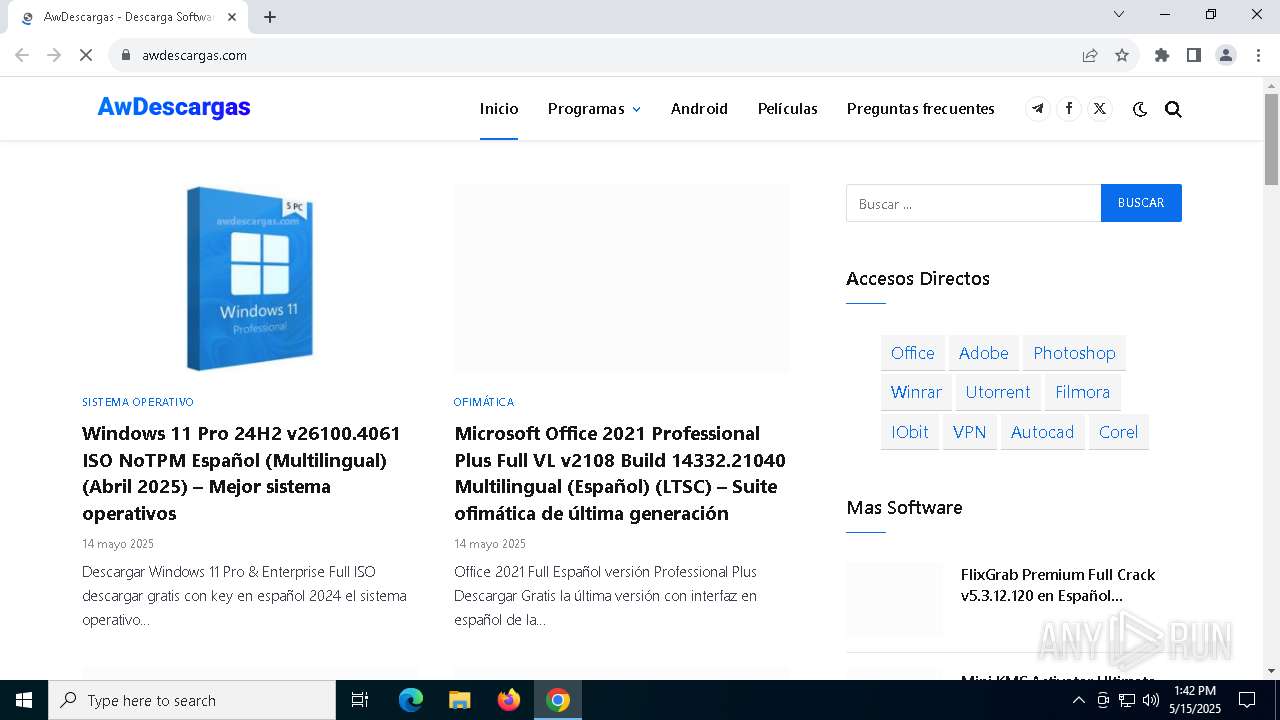The height and width of the screenshot is (720, 1280).
Task: Click the AwDescargas logo
Action: [x=174, y=108]
